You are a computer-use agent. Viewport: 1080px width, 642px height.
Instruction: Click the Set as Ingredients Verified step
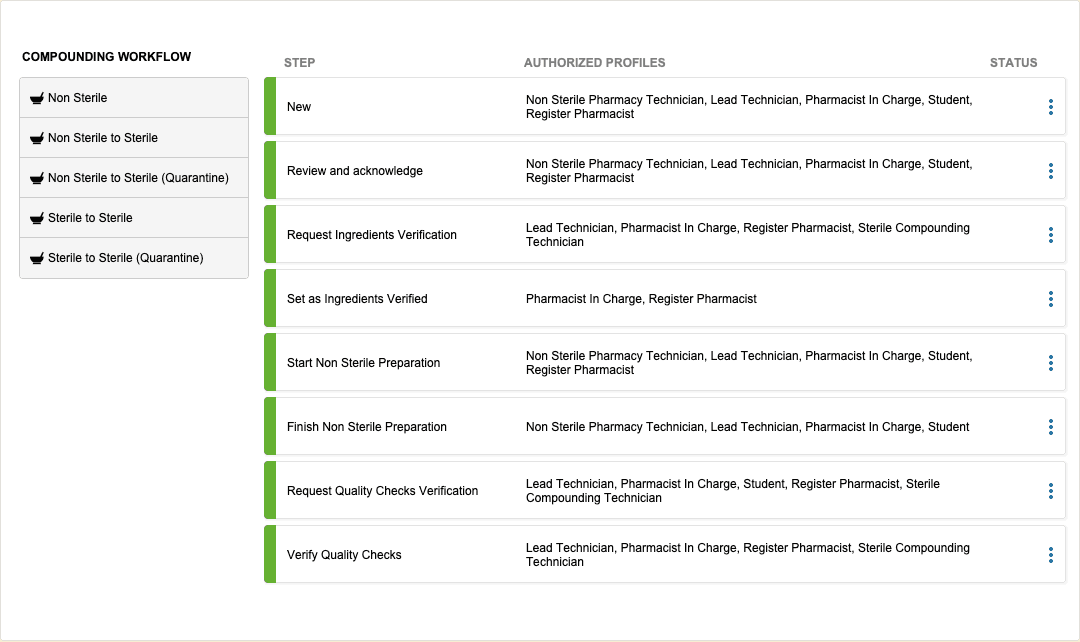tap(357, 299)
